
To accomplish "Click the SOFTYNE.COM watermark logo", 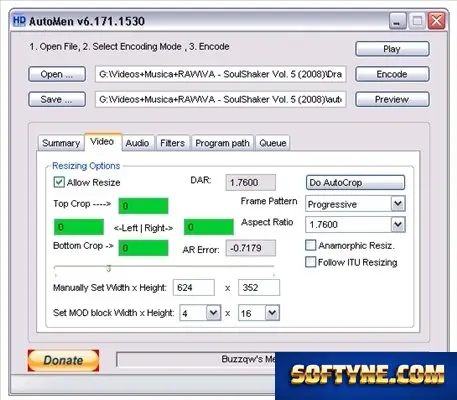I will [367, 375].
